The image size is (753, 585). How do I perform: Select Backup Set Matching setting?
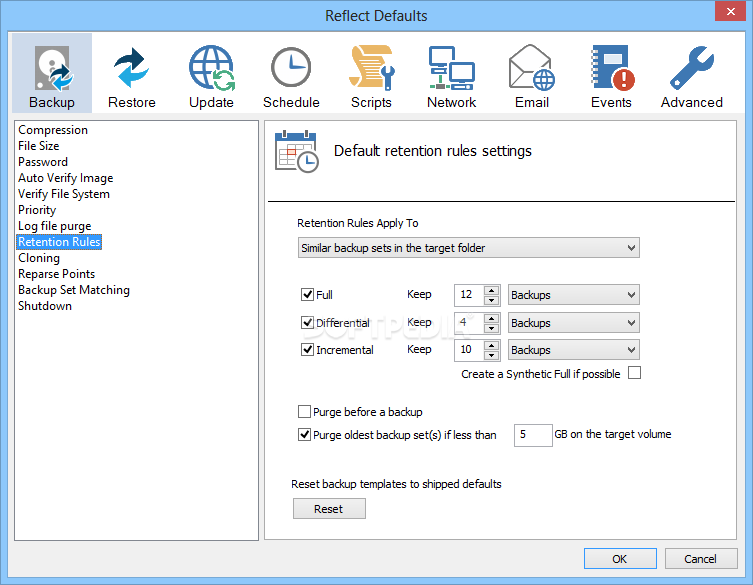click(73, 290)
